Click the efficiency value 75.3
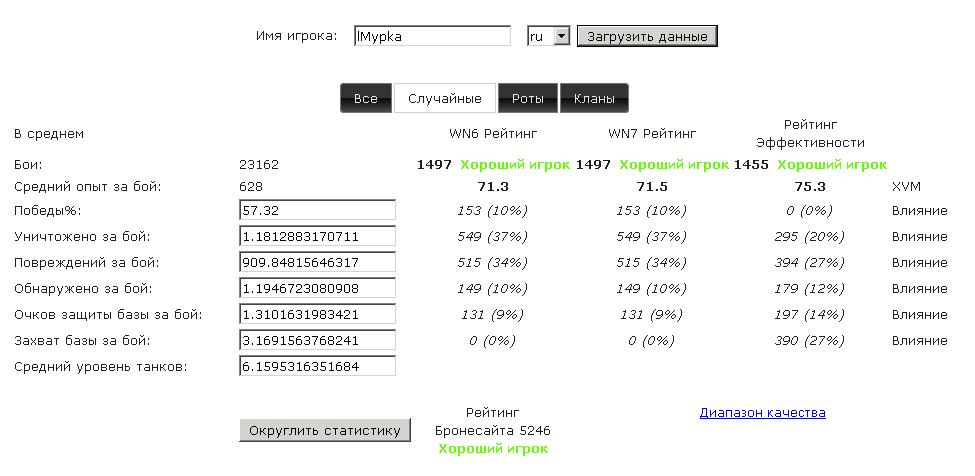 click(x=810, y=186)
